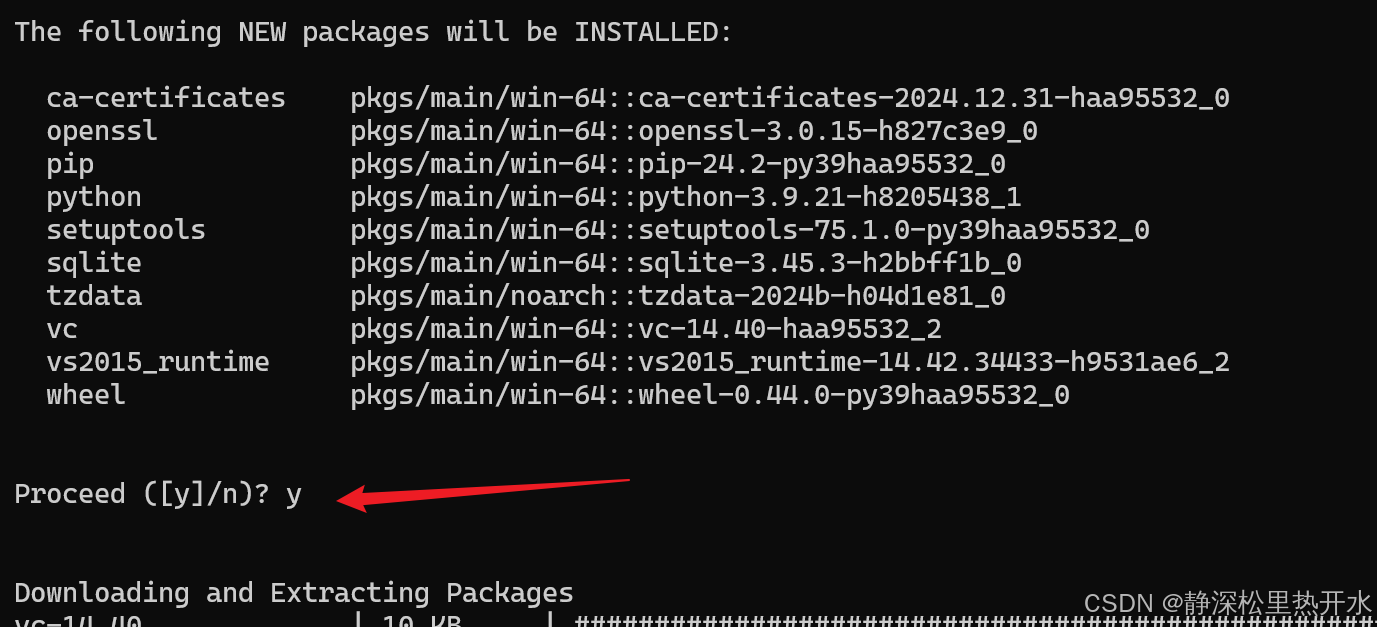The image size is (1377, 627).
Task: Click the python-3.9.21-h8205438_1 build string
Action: [829, 197]
